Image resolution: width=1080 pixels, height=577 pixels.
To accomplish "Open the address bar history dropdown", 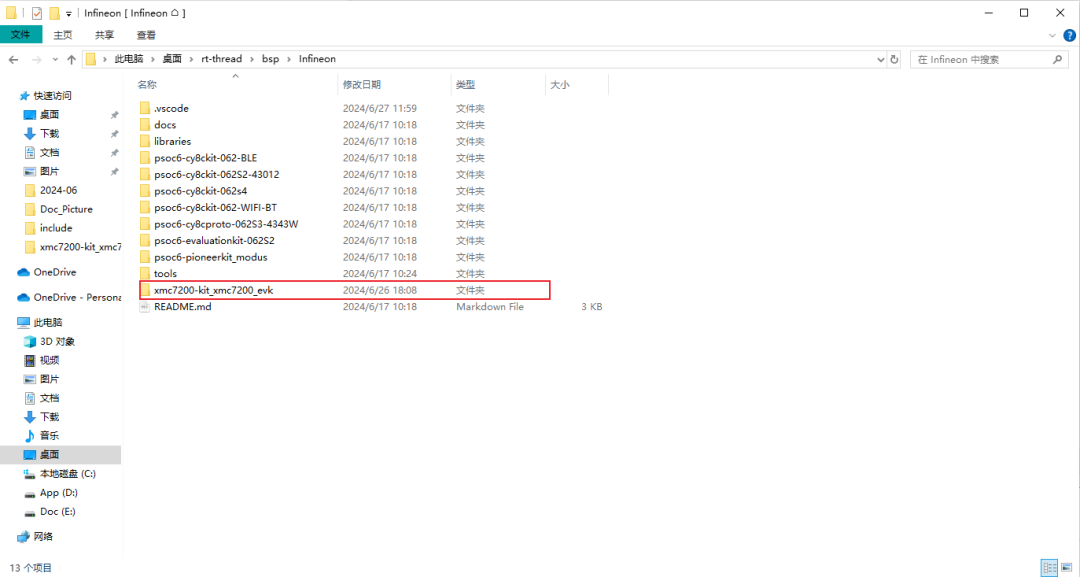I will 878,59.
